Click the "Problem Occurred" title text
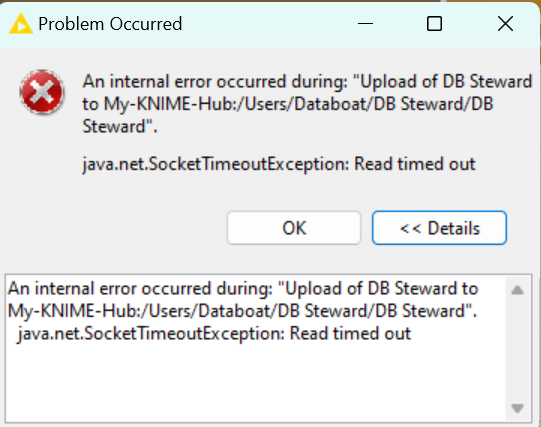The height and width of the screenshot is (427, 541). pos(110,24)
